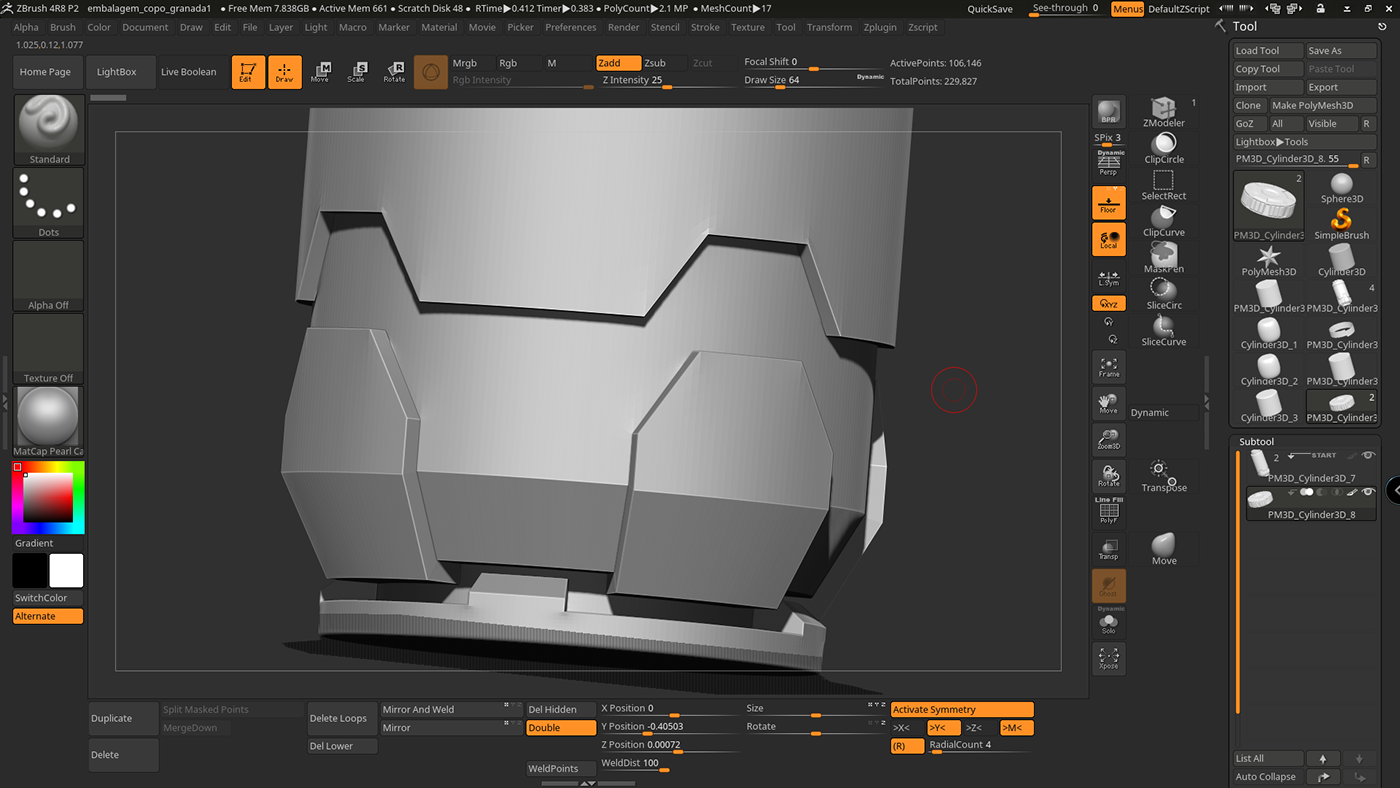The image size is (1400, 788).
Task: Disable Activate Symmetry
Action: point(961,710)
